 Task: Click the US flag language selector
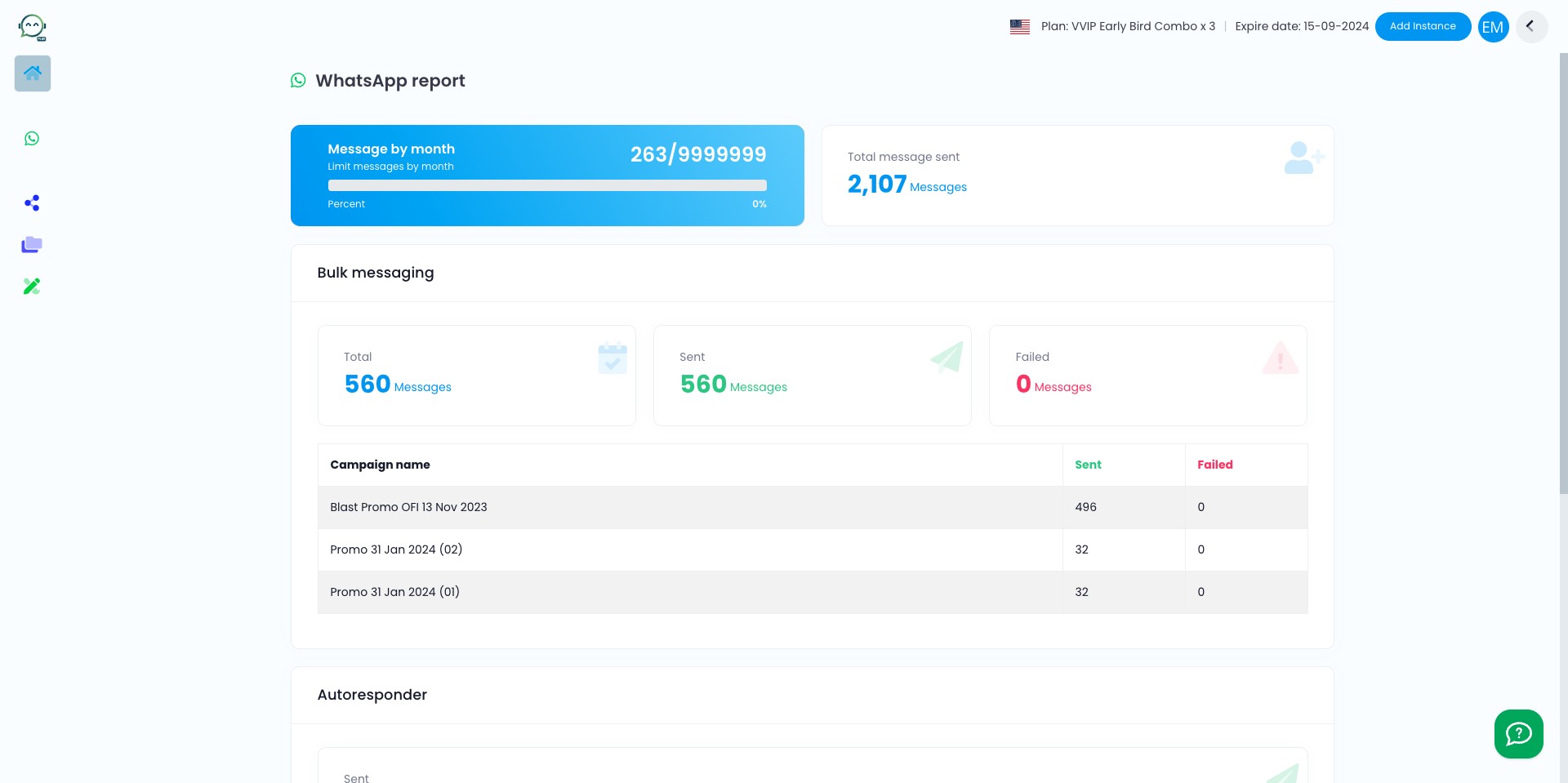tap(1020, 26)
